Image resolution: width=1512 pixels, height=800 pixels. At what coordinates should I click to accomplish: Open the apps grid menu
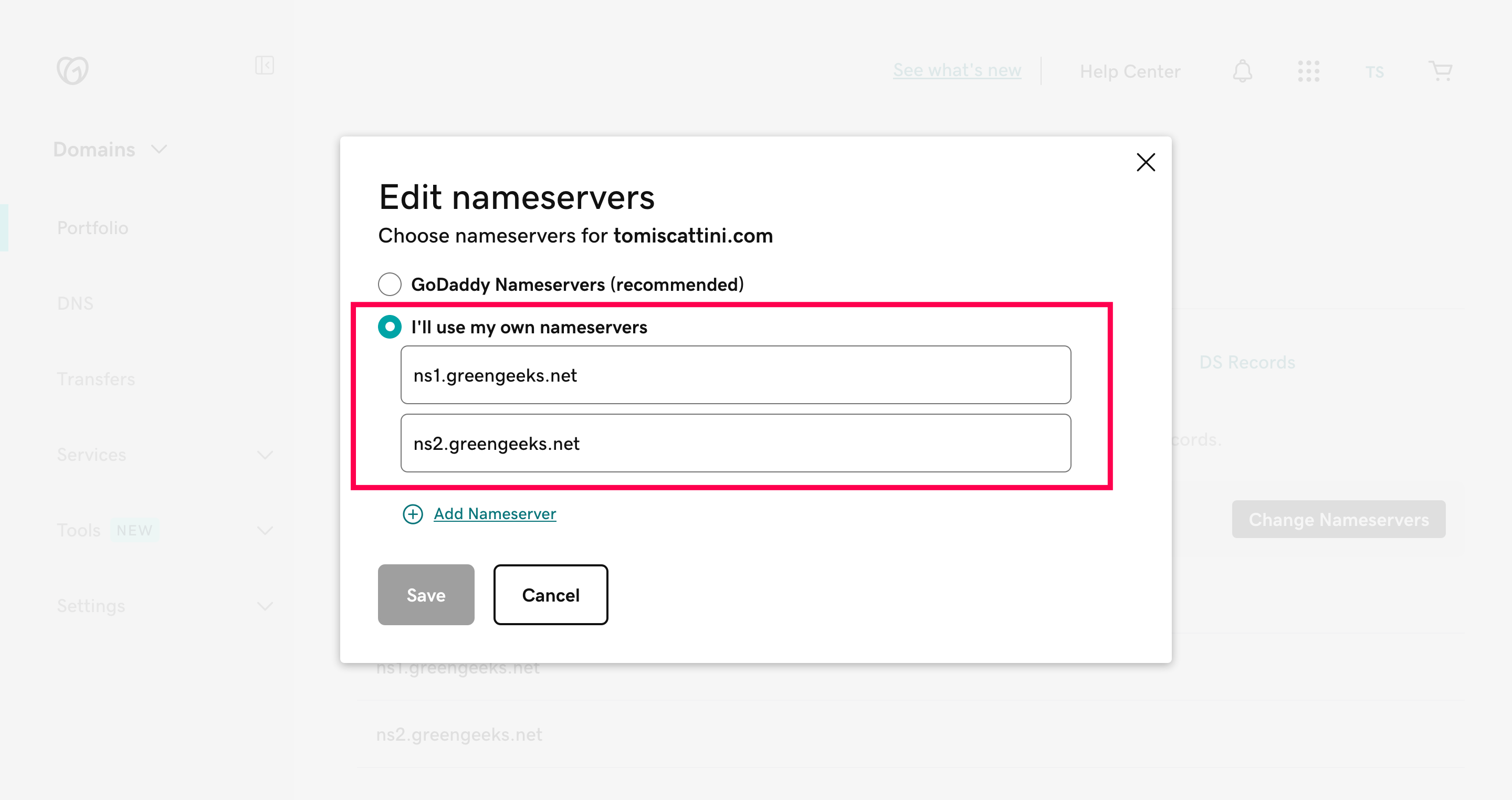point(1308,71)
